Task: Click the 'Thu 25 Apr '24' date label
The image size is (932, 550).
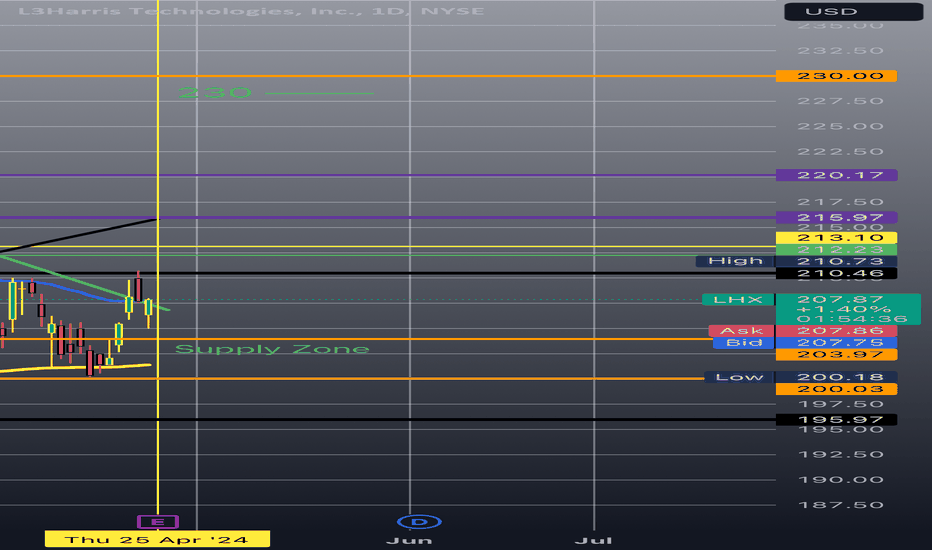Action: pyautogui.click(x=158, y=539)
